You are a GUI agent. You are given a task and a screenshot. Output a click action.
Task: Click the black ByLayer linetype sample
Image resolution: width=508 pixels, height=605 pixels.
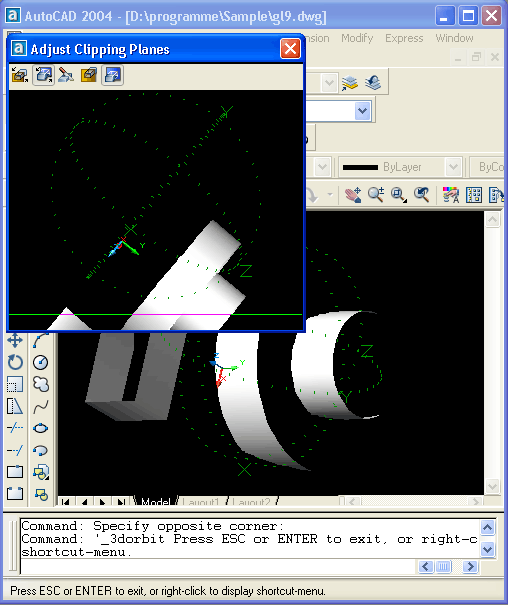(360, 167)
